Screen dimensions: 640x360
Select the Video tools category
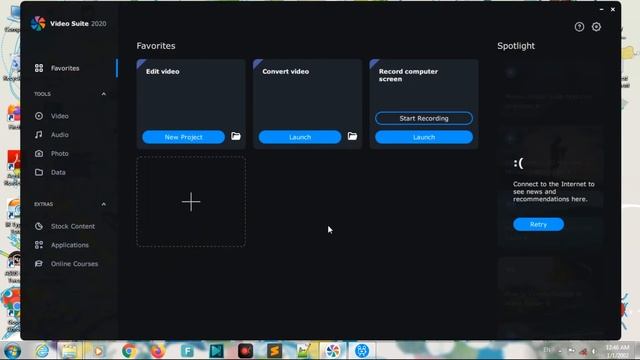point(60,116)
